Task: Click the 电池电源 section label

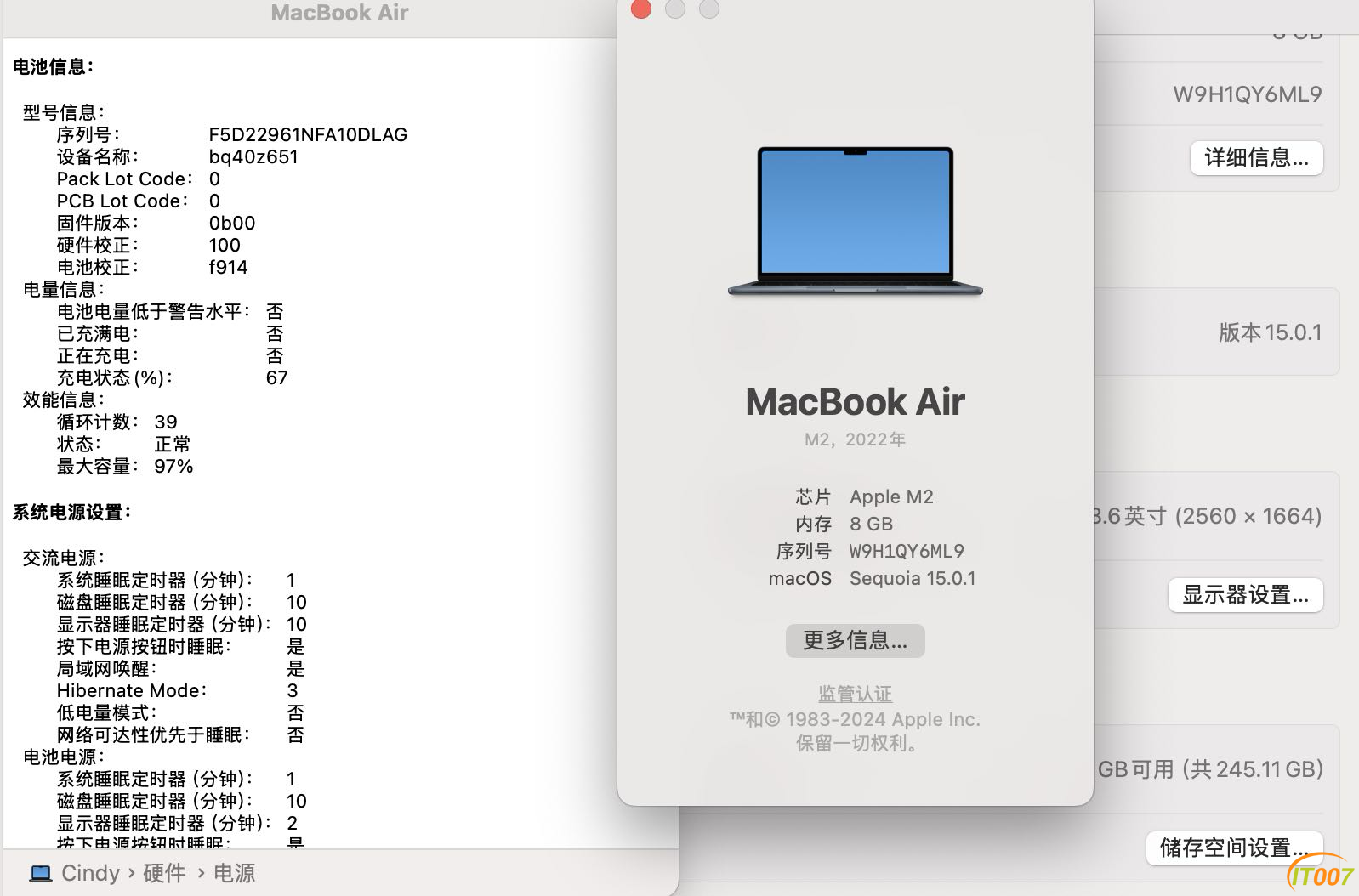Action: point(63,757)
